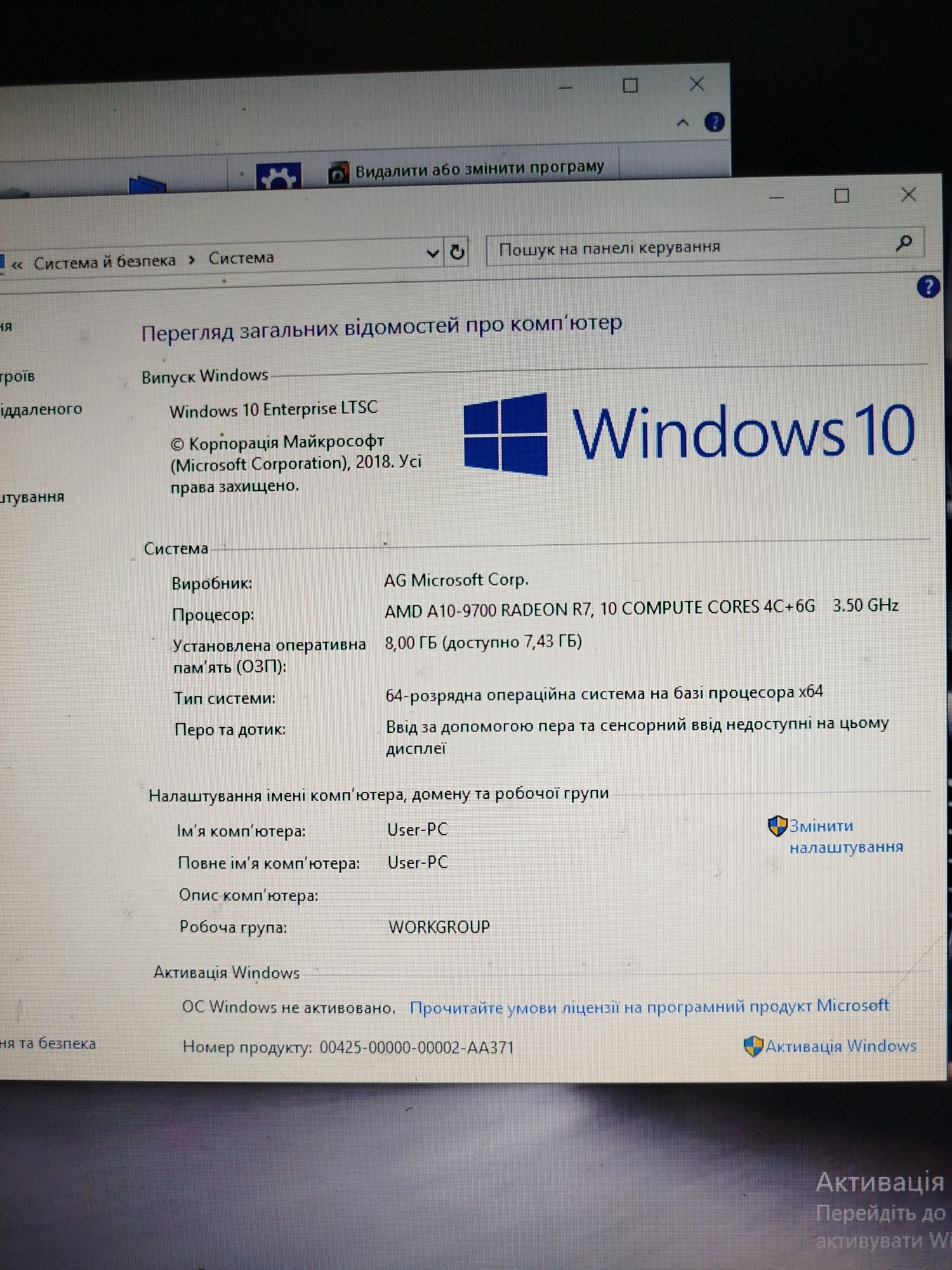Maximize the System window
The width and height of the screenshot is (952, 1270).
click(842, 196)
